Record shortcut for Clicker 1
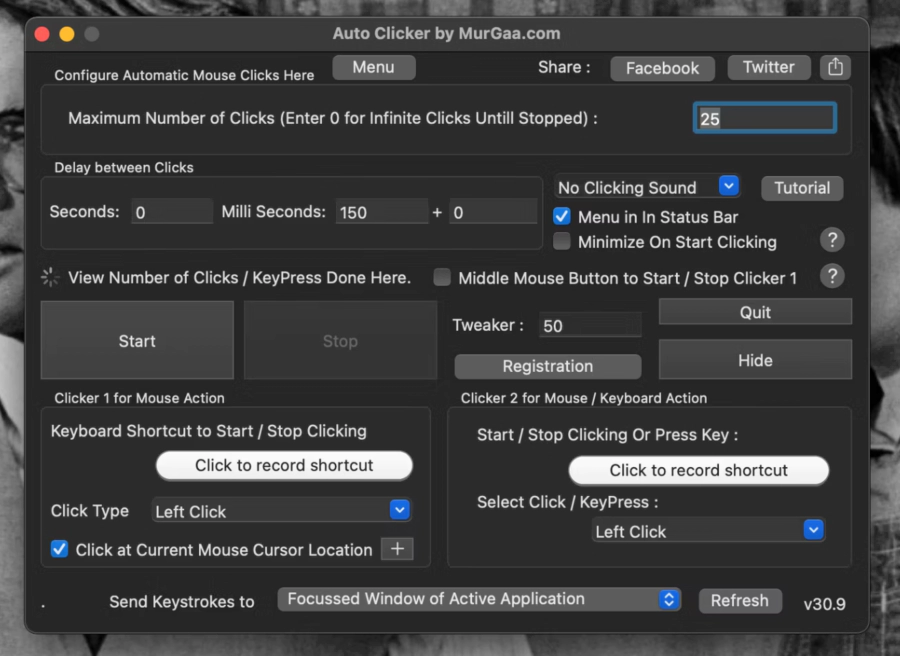Viewport: 900px width, 656px height. coord(284,465)
